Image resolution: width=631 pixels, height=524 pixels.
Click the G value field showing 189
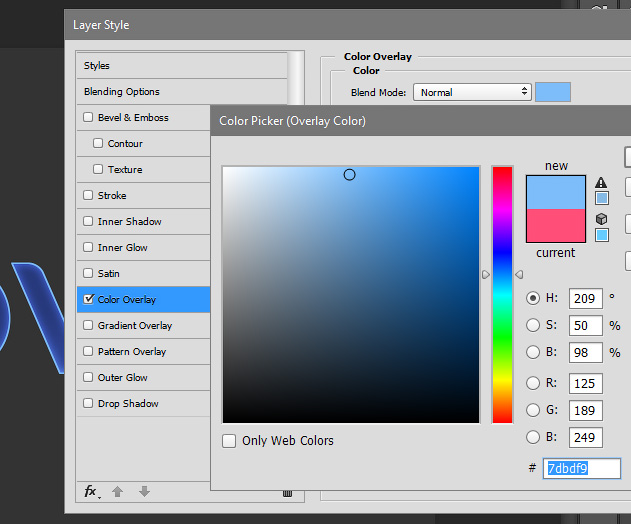tap(586, 410)
